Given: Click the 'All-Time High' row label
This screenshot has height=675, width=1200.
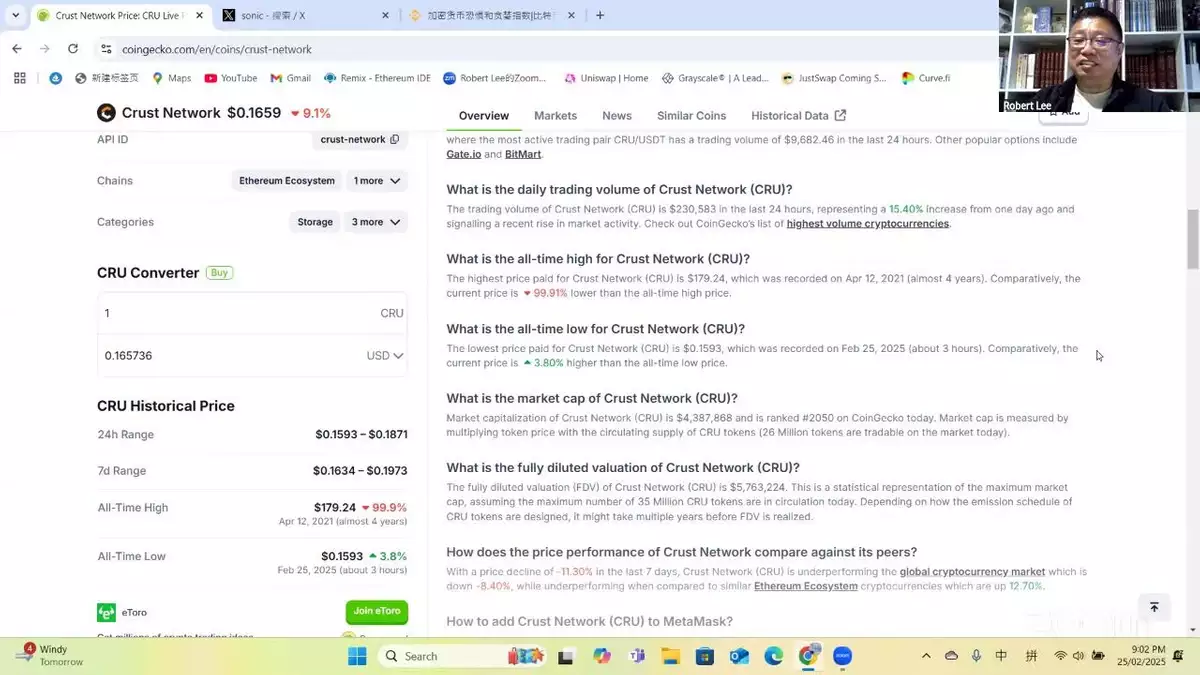Looking at the screenshot, I should (133, 508).
